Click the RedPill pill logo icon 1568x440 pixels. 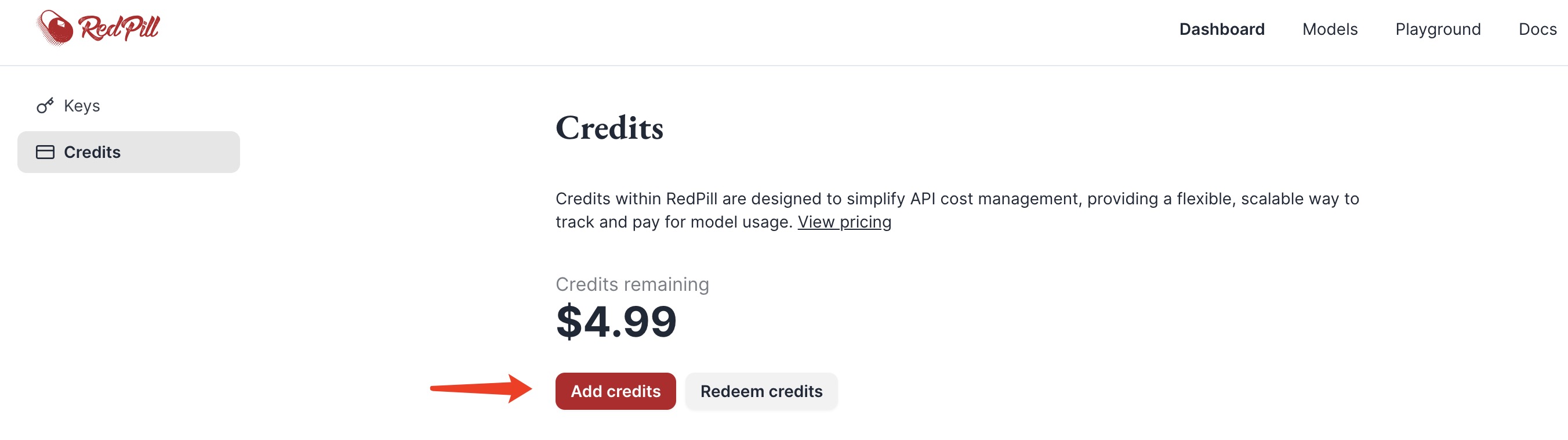pos(55,28)
